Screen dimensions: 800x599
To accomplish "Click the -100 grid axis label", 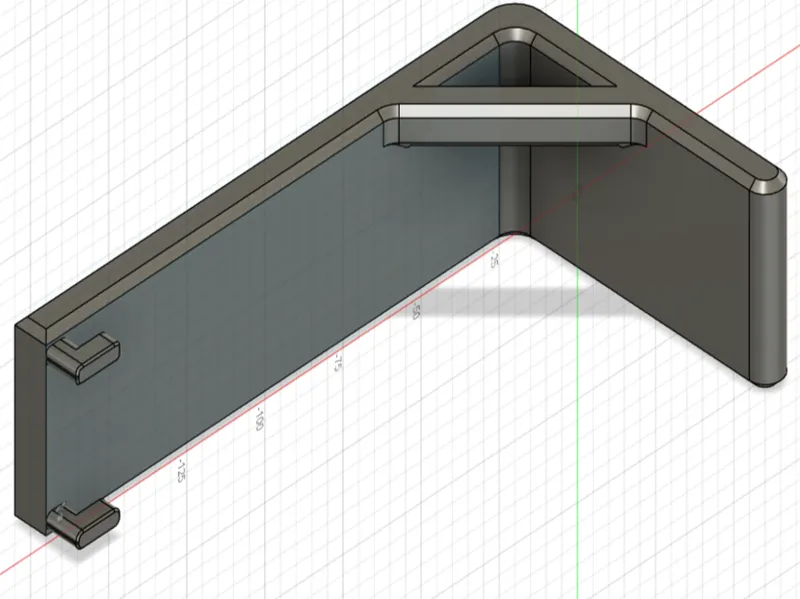I will [x=259, y=419].
